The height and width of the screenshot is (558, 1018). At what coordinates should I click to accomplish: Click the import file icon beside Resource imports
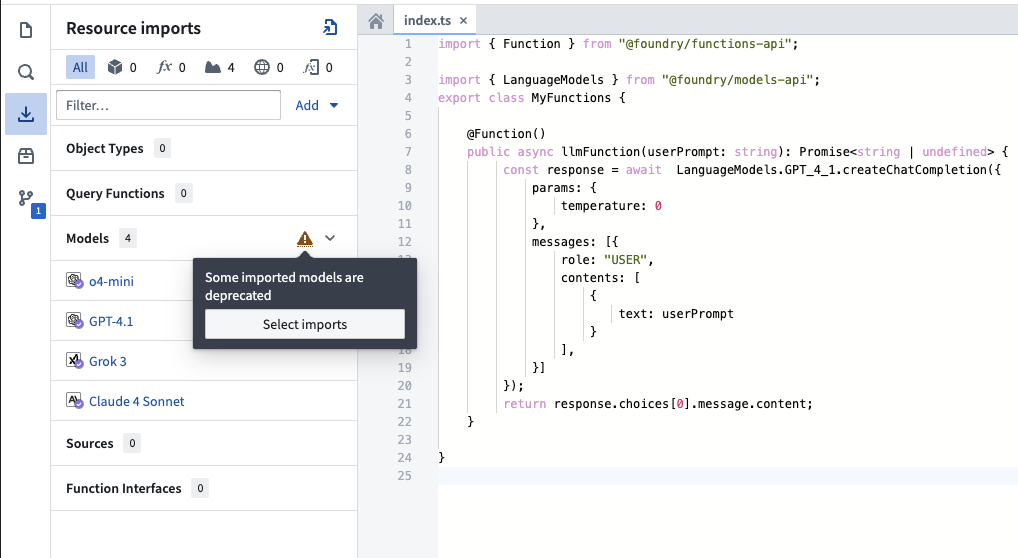330,27
